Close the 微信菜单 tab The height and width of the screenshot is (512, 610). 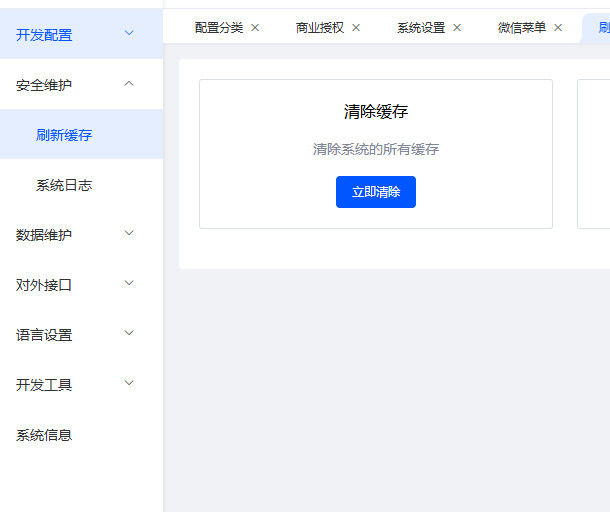558,28
